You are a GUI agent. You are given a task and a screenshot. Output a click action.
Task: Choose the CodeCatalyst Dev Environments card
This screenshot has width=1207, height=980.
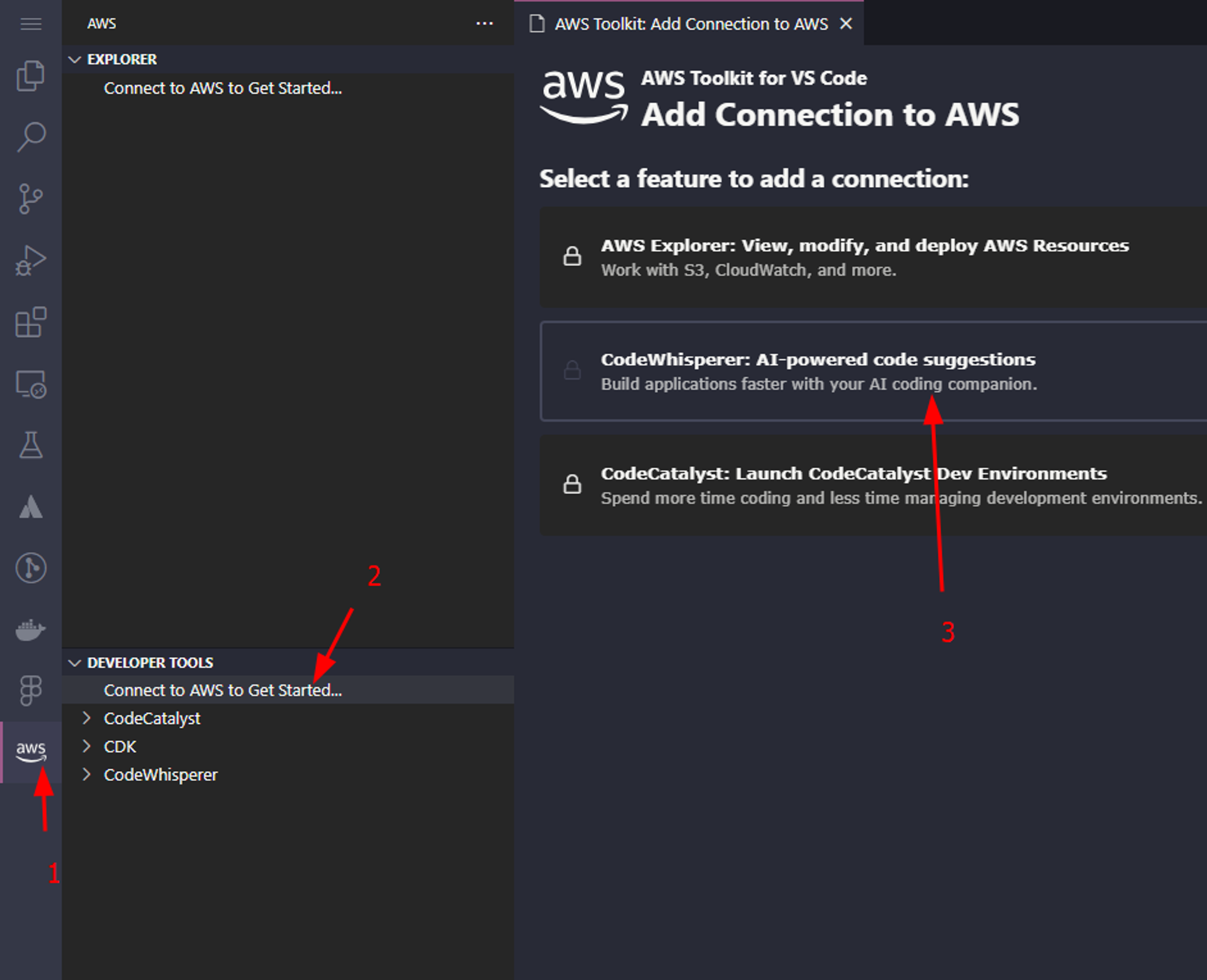[x=873, y=485]
